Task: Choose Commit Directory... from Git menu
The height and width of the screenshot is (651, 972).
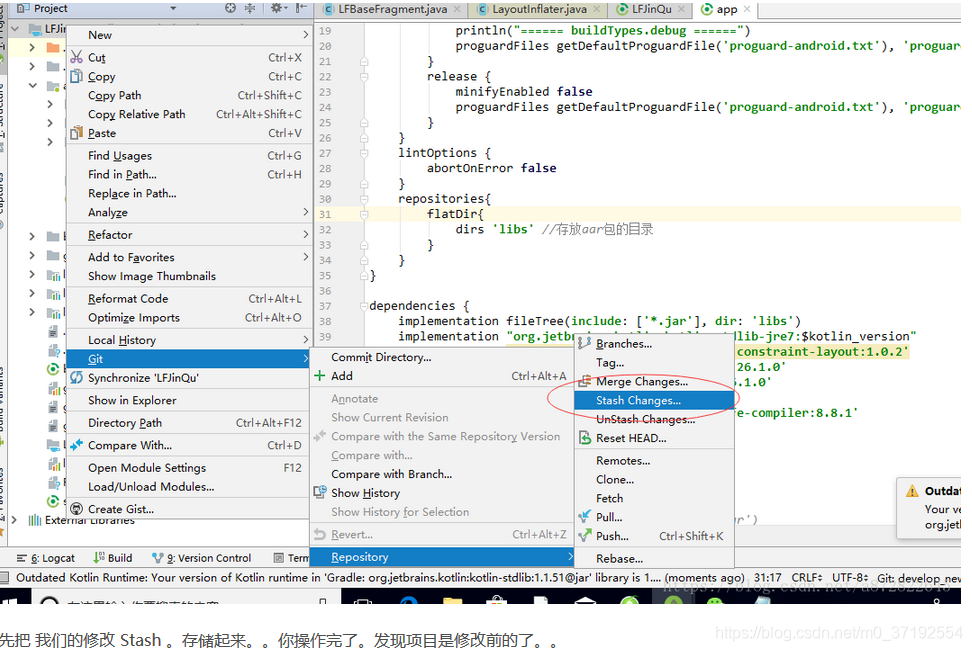Action: click(441, 357)
